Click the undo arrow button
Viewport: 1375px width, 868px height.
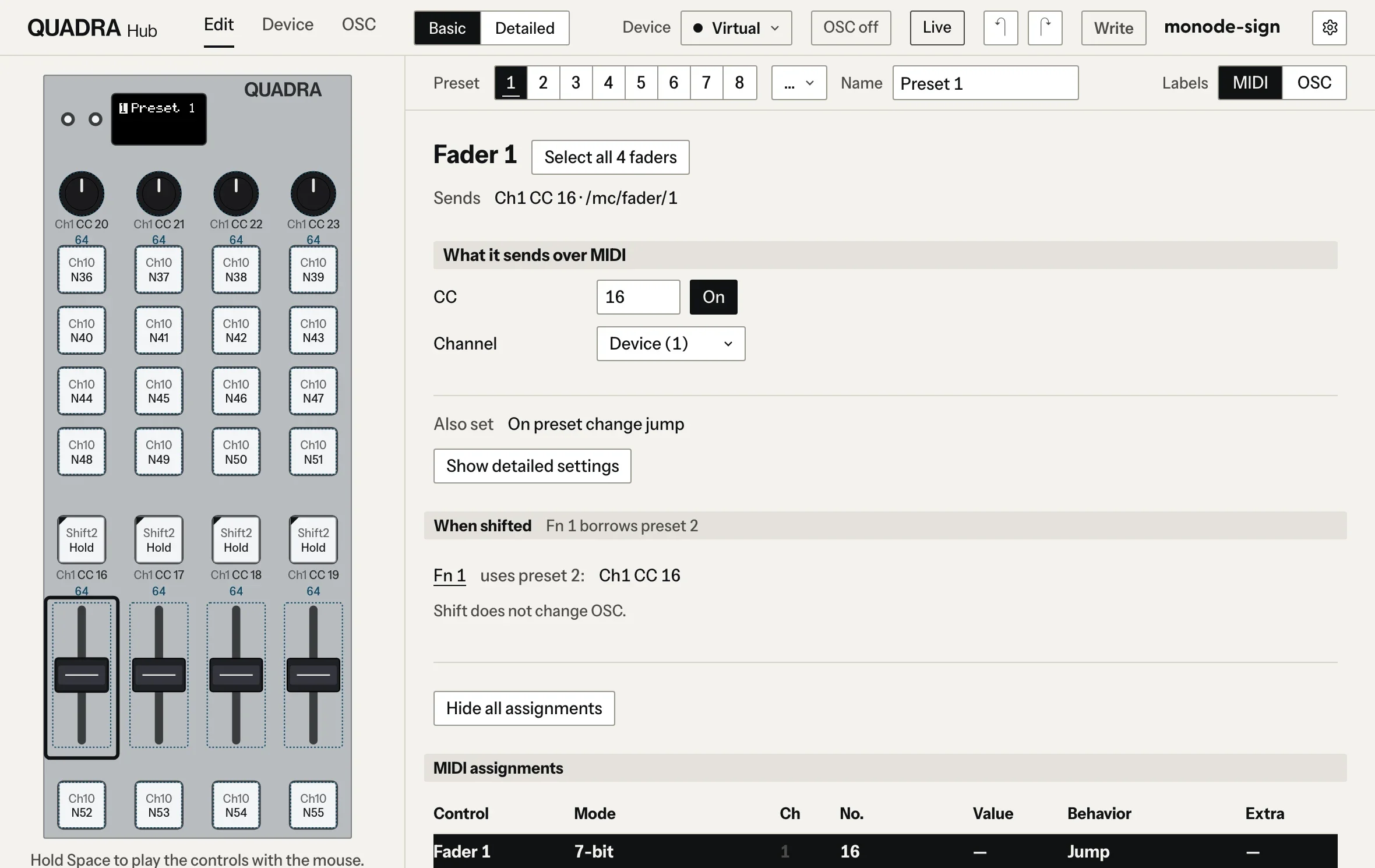[x=1000, y=27]
